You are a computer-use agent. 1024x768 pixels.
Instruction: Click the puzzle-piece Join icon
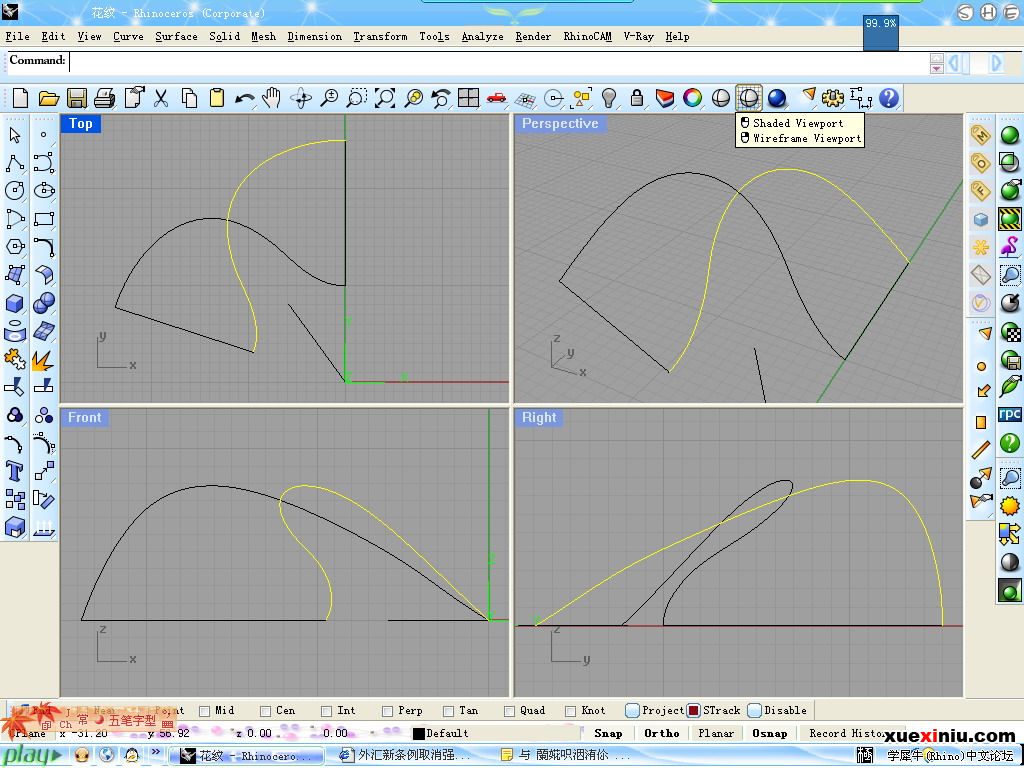[15, 359]
